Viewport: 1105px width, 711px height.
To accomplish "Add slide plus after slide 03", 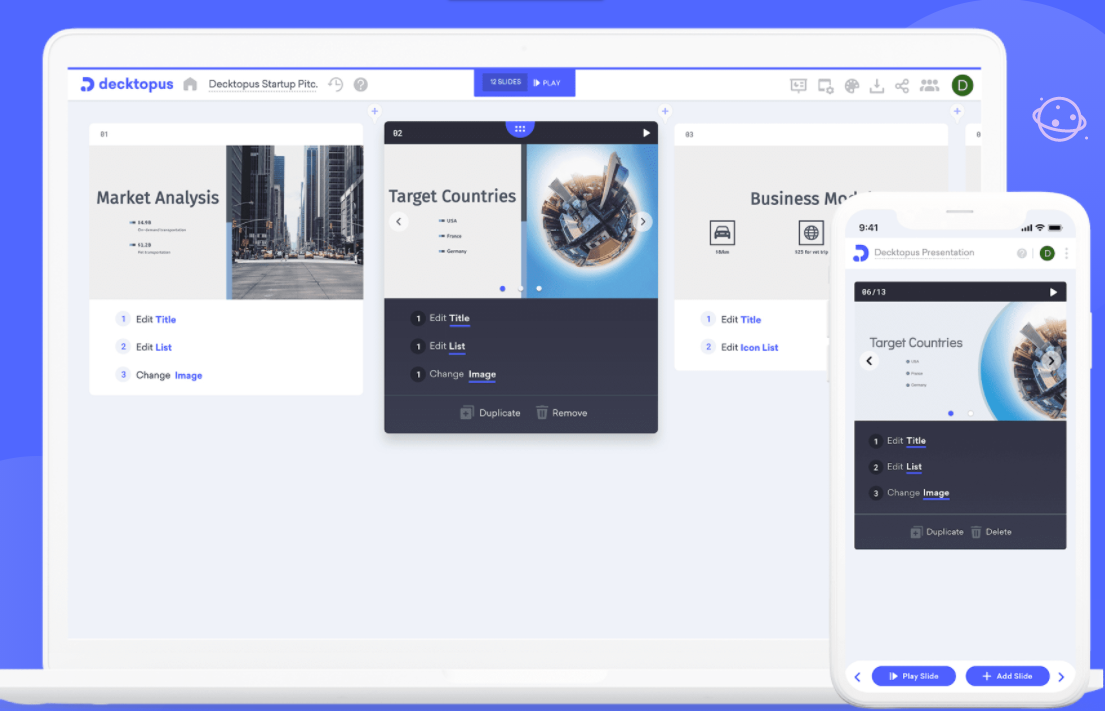I will pos(957,111).
